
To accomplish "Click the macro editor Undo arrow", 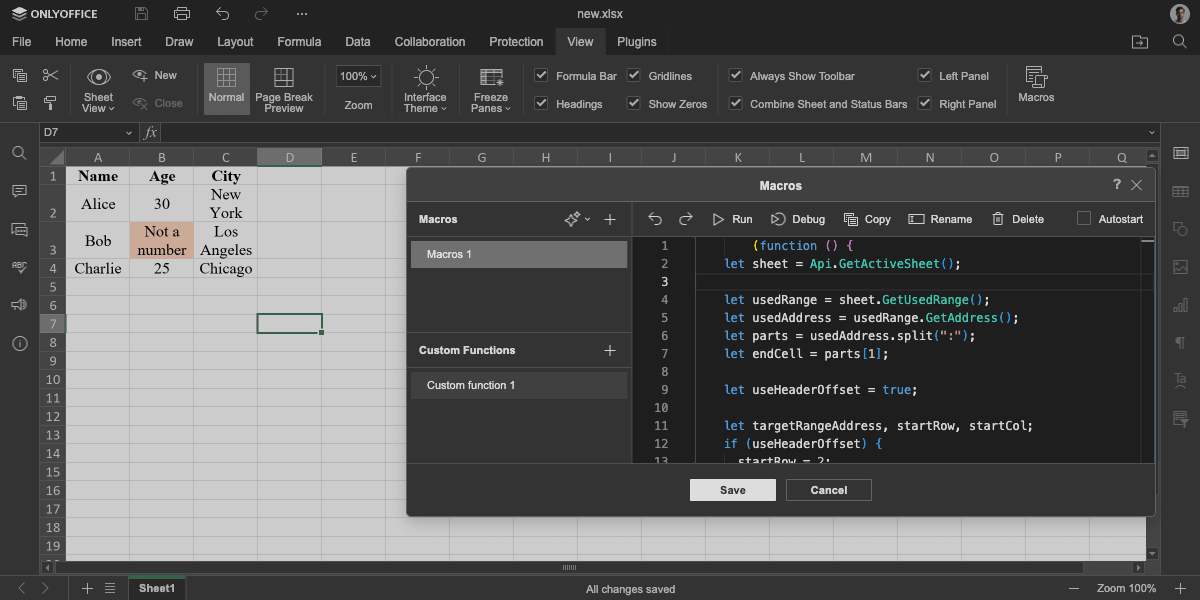I will coord(655,219).
